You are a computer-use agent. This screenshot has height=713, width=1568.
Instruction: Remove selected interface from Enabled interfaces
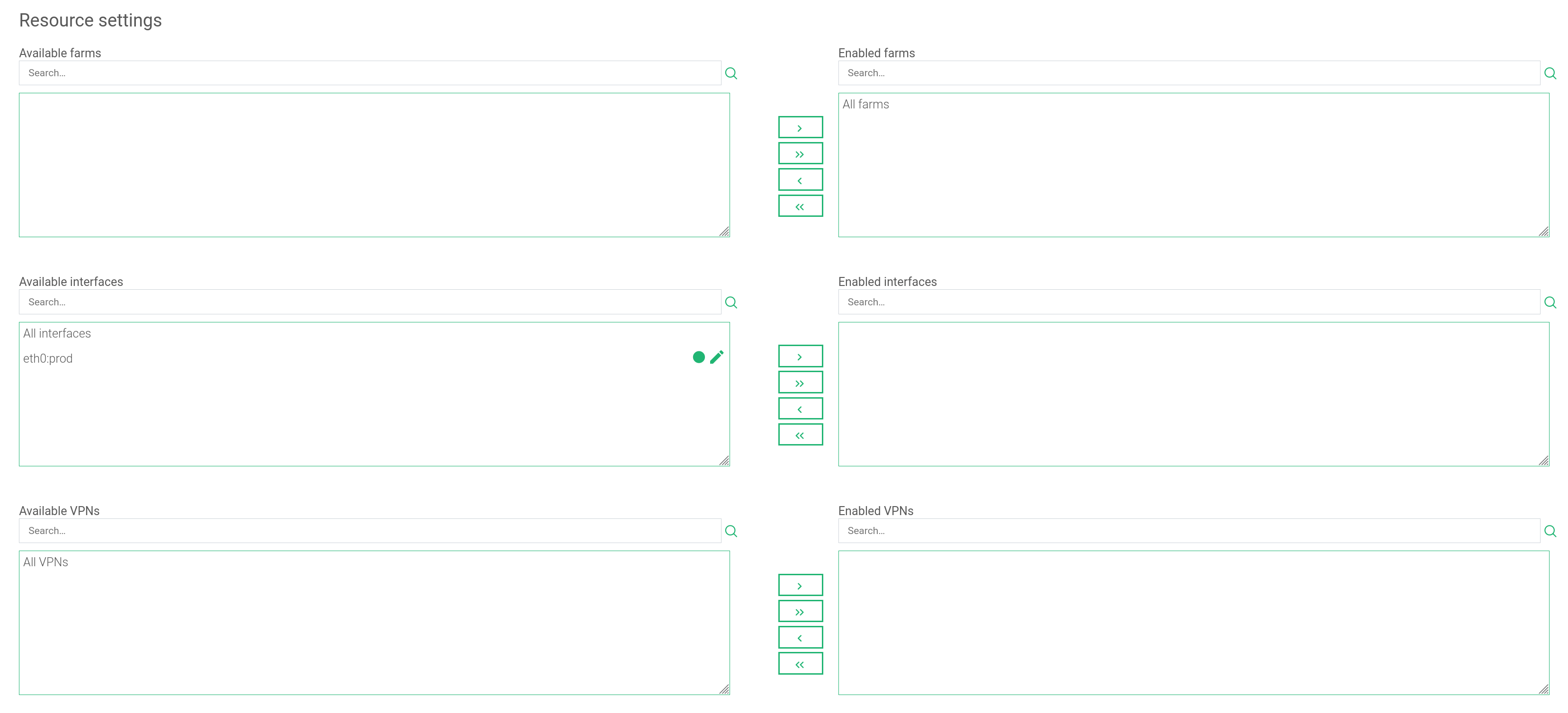(801, 409)
